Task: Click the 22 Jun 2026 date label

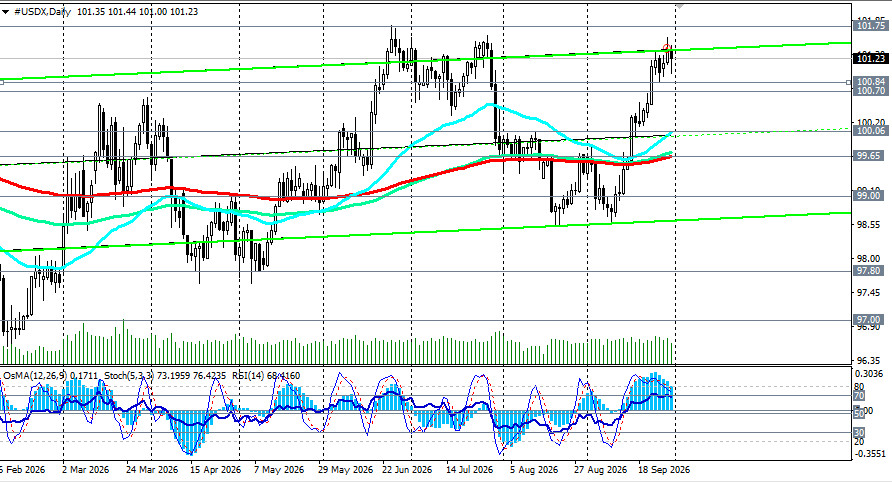Action: 407,470
